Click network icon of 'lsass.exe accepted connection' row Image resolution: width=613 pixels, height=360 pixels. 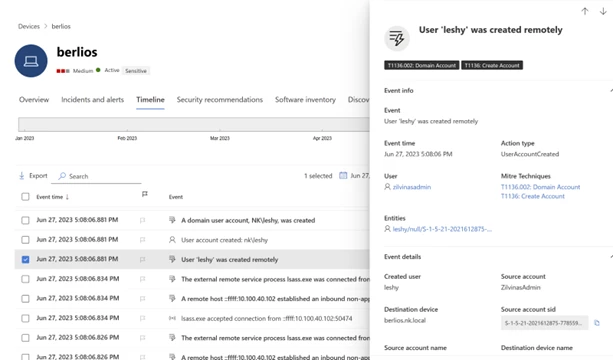point(172,318)
